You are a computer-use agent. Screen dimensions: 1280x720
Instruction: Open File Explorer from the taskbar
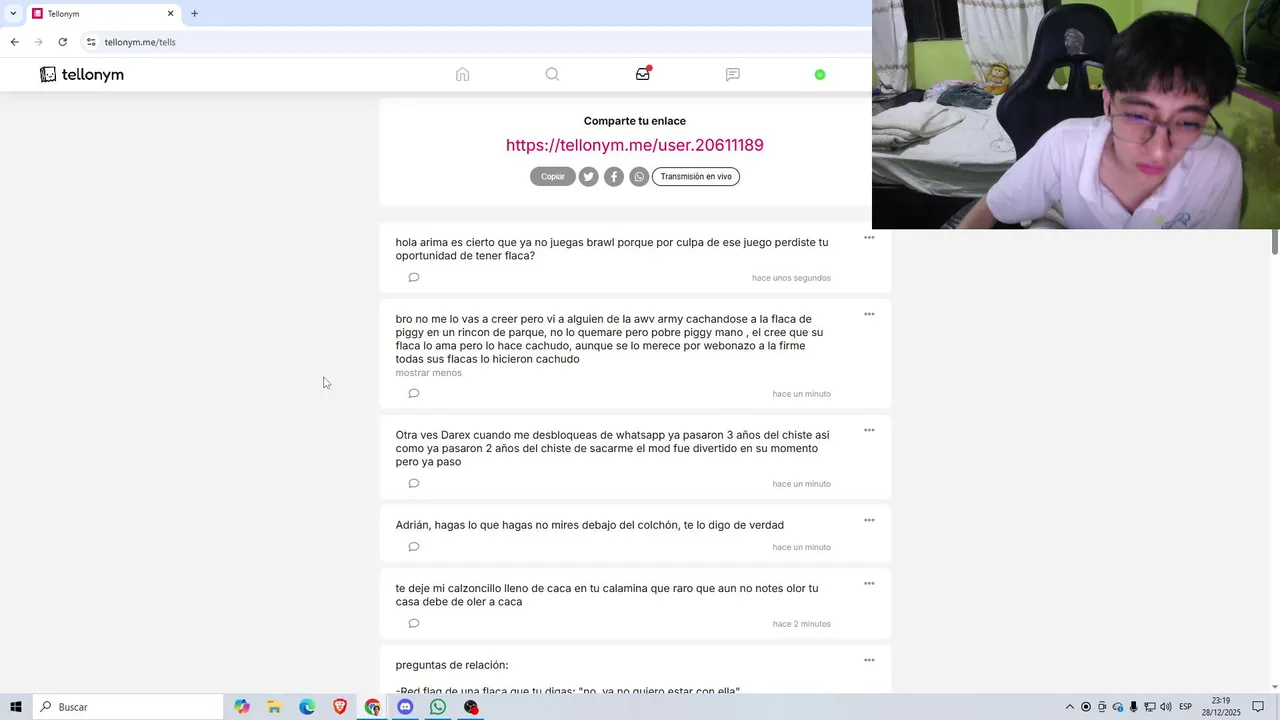coord(274,707)
